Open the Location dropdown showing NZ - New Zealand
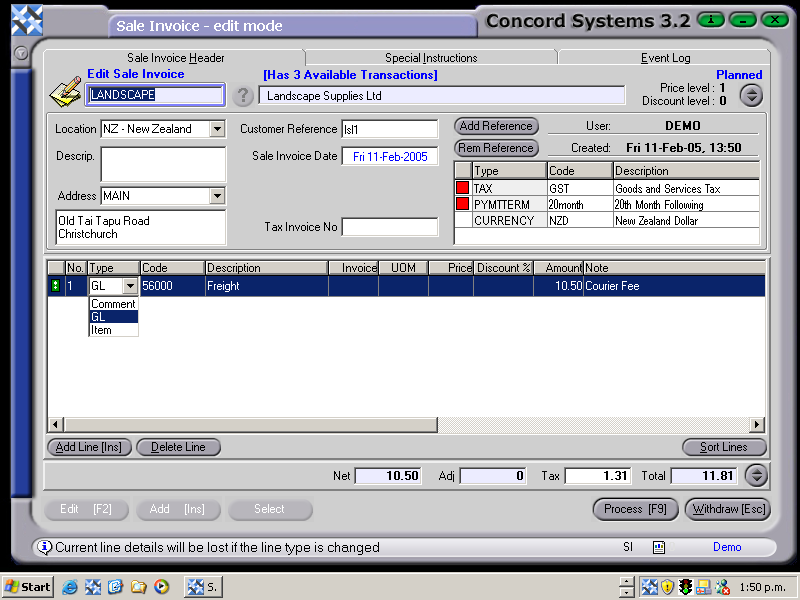The image size is (800, 600). (x=218, y=128)
